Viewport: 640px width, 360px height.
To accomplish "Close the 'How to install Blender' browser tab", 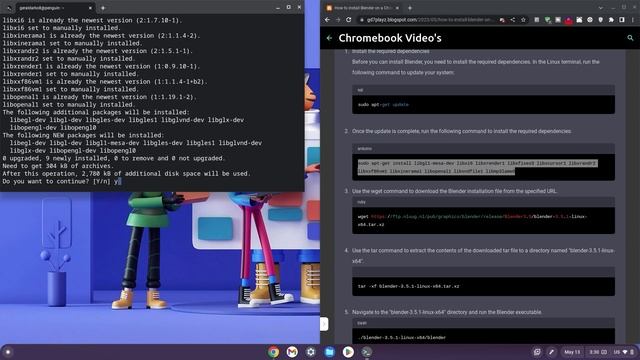I will click(x=397, y=8).
